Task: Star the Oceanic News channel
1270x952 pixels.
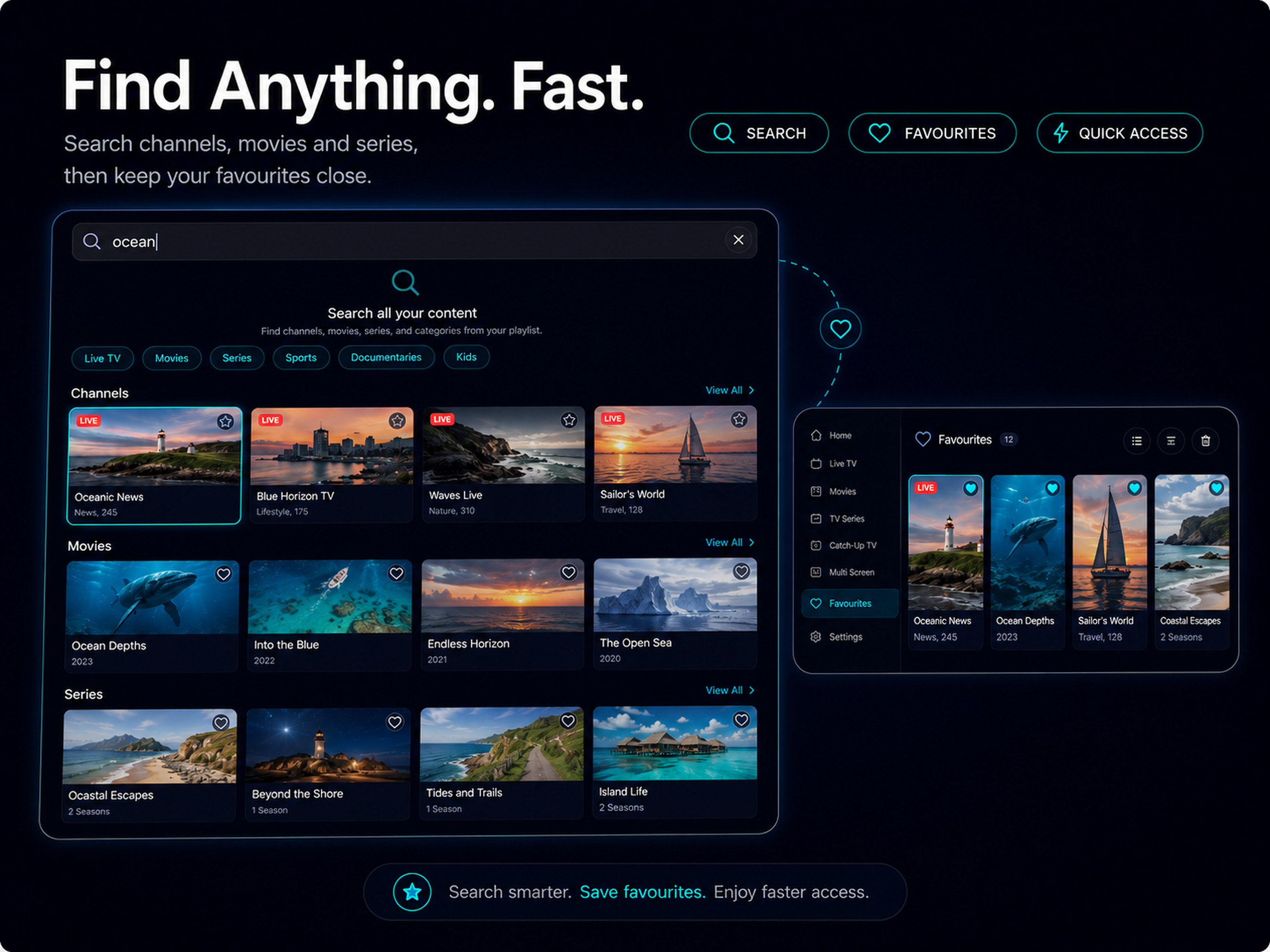Action: pyautogui.click(x=225, y=422)
